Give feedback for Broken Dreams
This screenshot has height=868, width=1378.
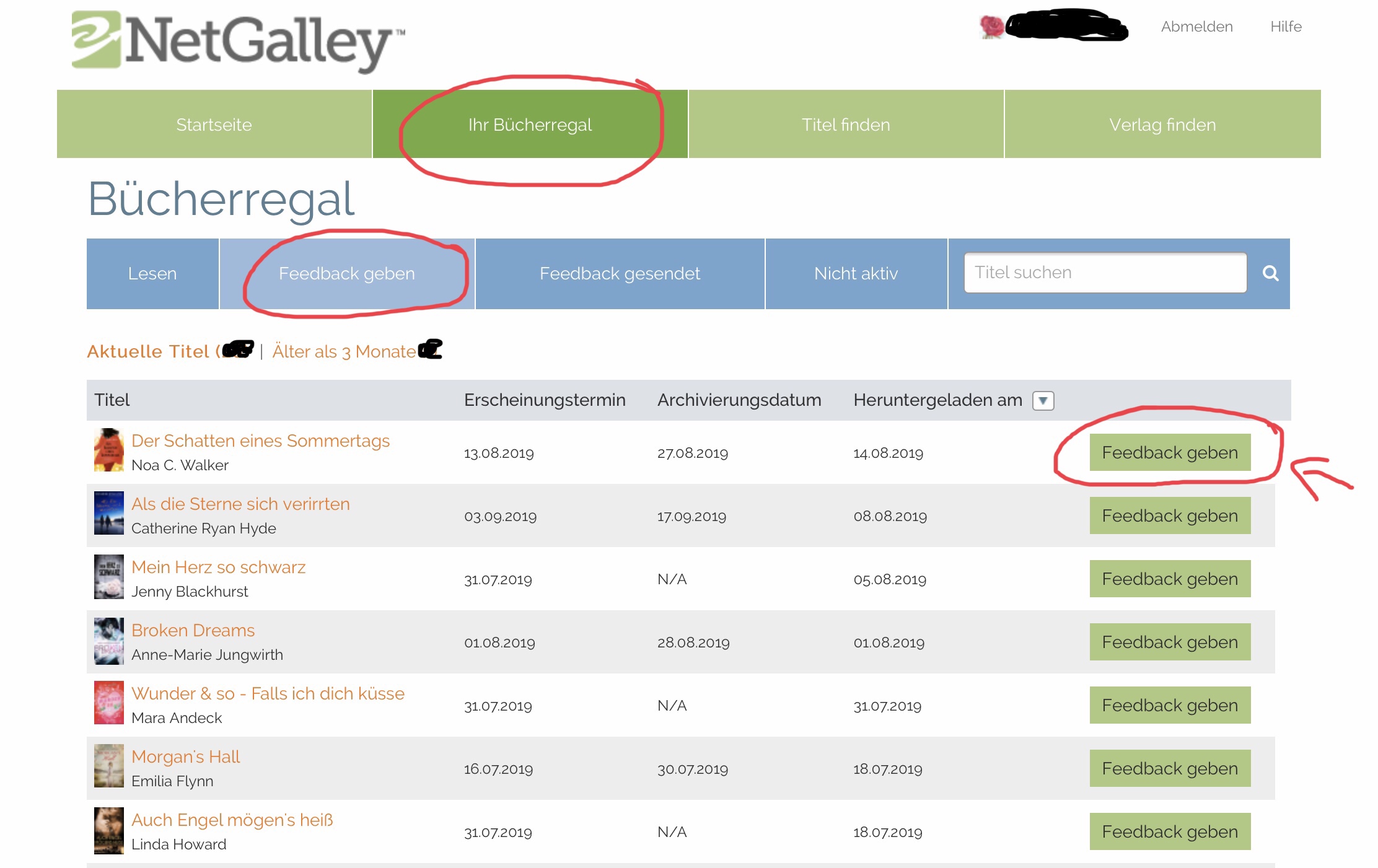pyautogui.click(x=1170, y=642)
